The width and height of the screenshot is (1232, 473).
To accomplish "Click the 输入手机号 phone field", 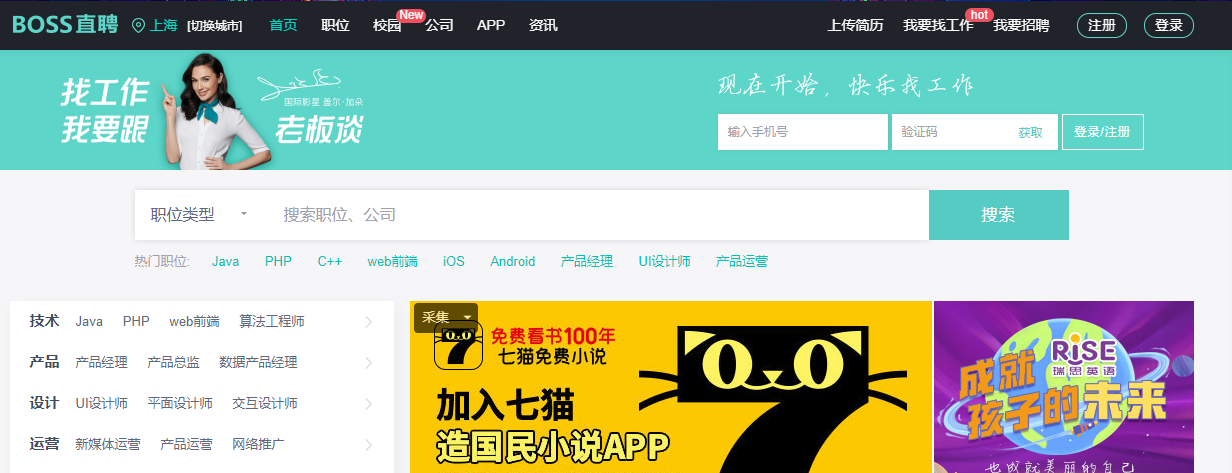I will 803,132.
